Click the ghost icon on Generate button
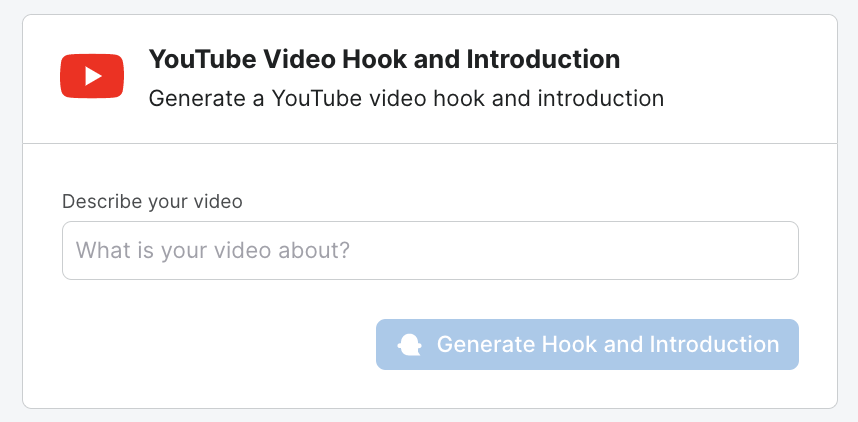Image resolution: width=858 pixels, height=422 pixels. [x=409, y=345]
